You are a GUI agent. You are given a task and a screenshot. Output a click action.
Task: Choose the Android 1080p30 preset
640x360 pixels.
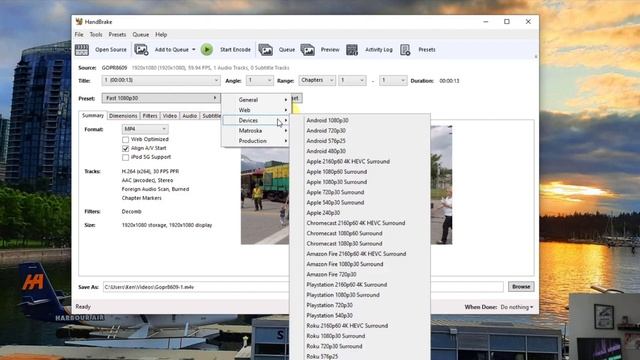(327, 120)
